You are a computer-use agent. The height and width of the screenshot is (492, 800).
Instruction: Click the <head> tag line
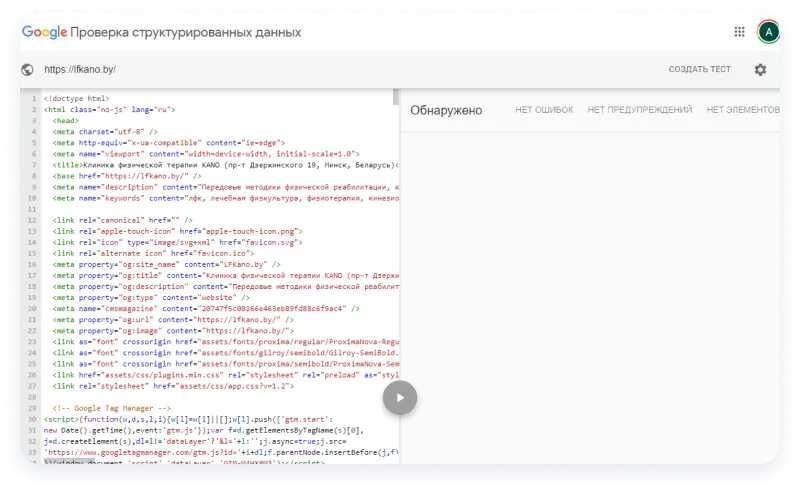pos(66,120)
